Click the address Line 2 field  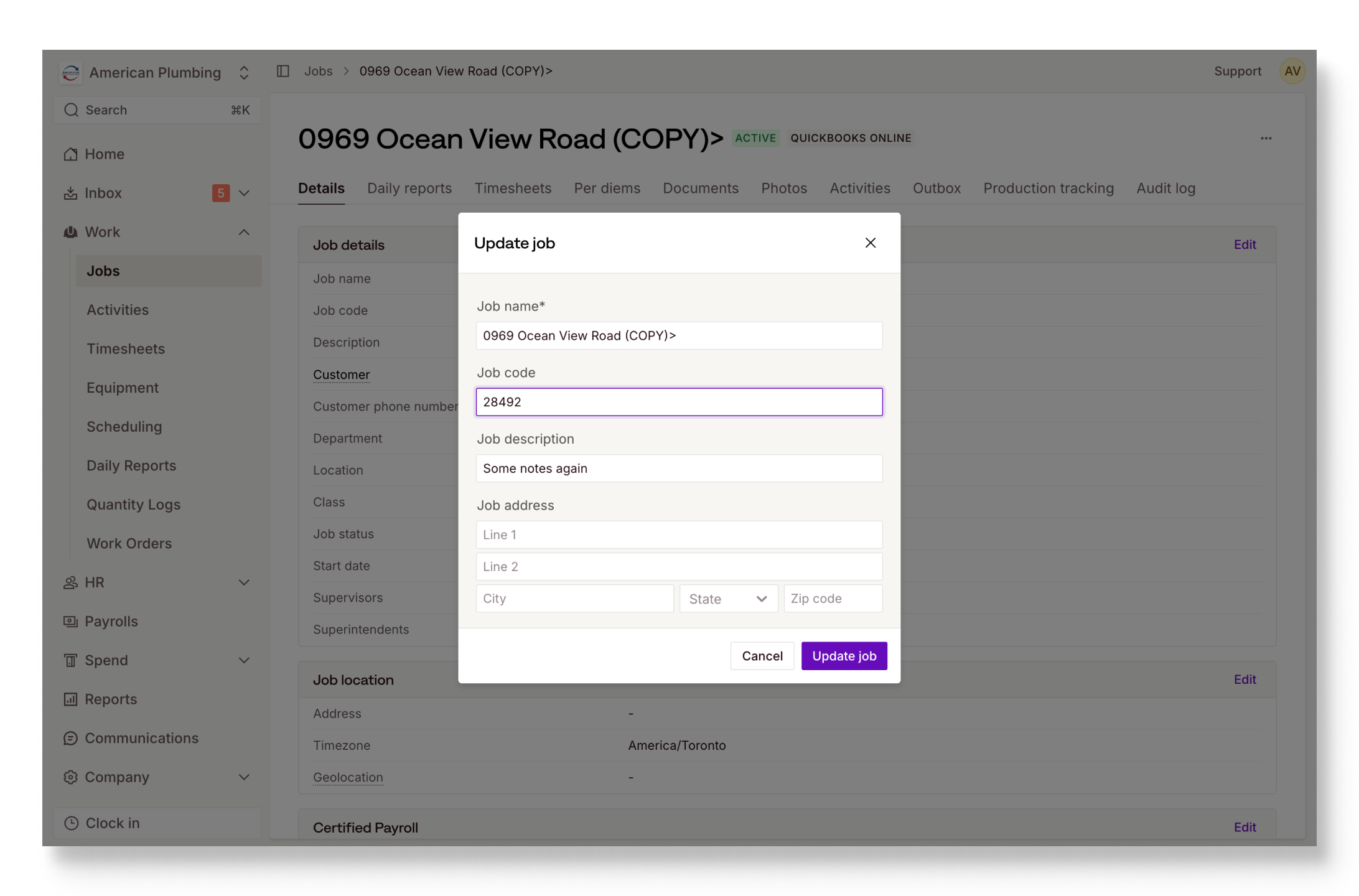pos(679,567)
